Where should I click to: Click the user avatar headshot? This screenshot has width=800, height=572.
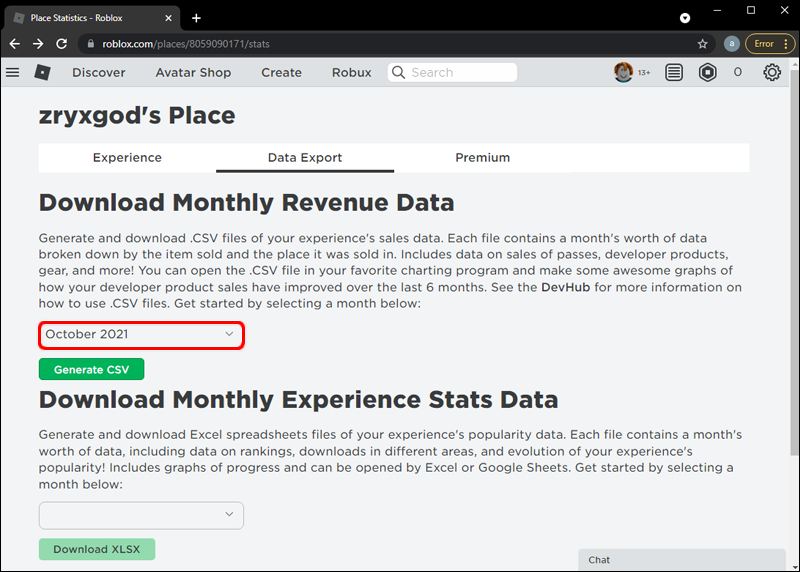[623, 72]
